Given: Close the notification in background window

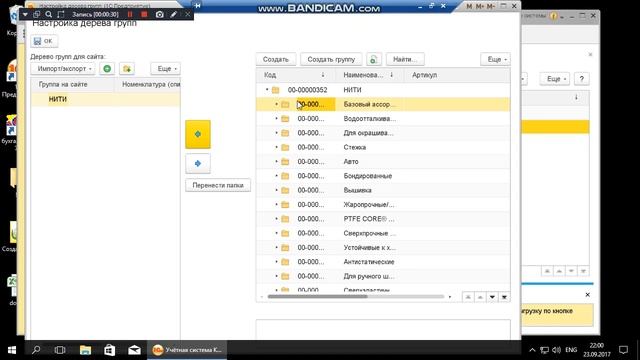Looking at the screenshot, I should [x=587, y=295].
